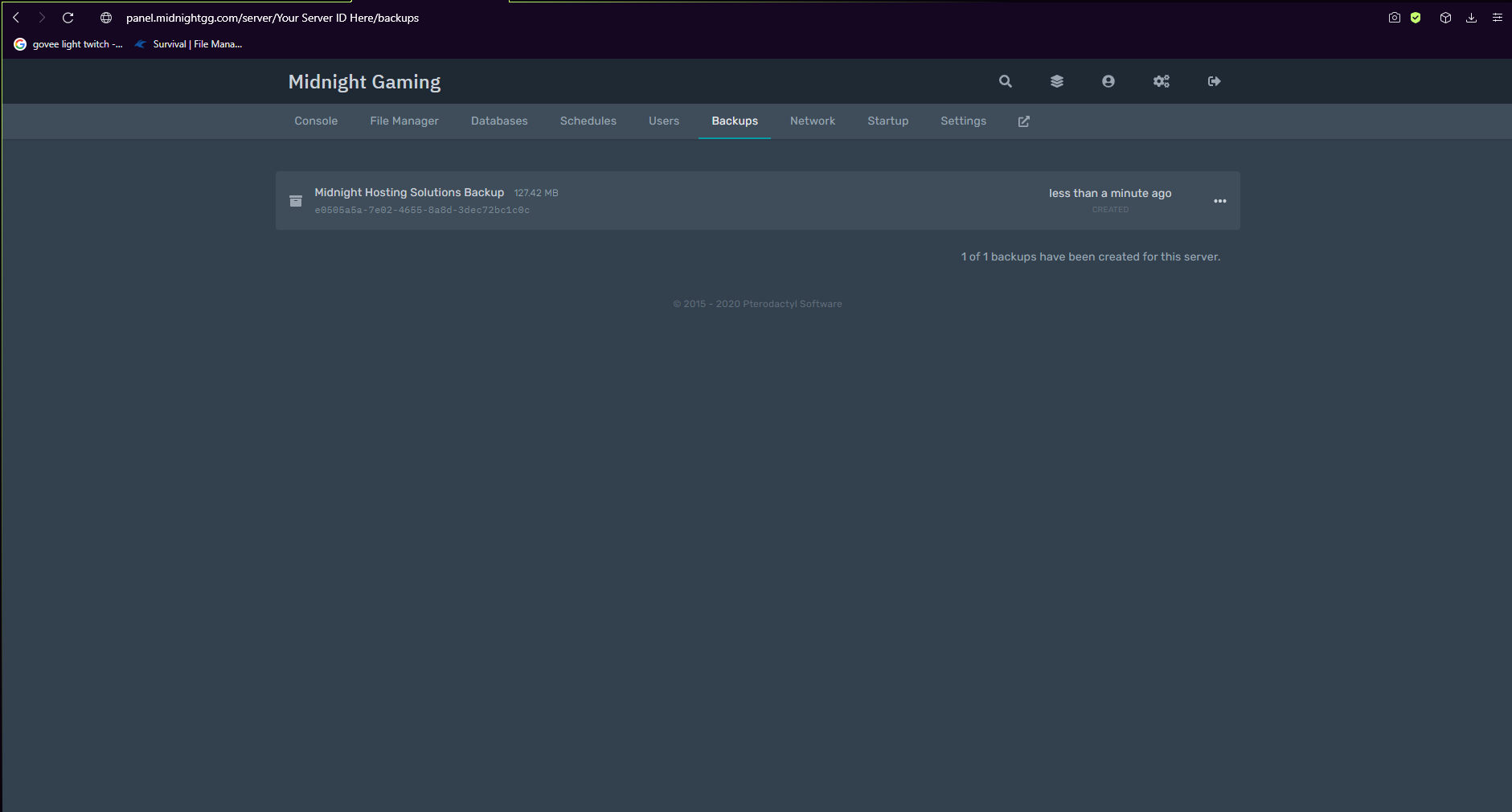1512x812 pixels.
Task: Click the 127.42 MB backup size
Action: click(536, 193)
